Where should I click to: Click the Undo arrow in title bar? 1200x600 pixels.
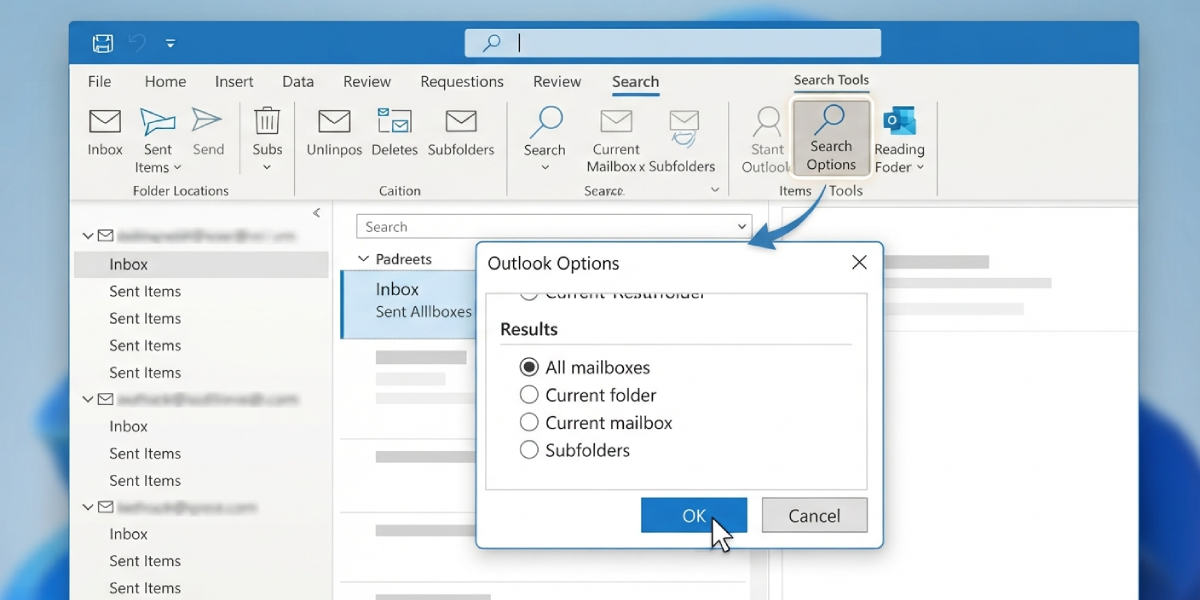click(x=137, y=43)
